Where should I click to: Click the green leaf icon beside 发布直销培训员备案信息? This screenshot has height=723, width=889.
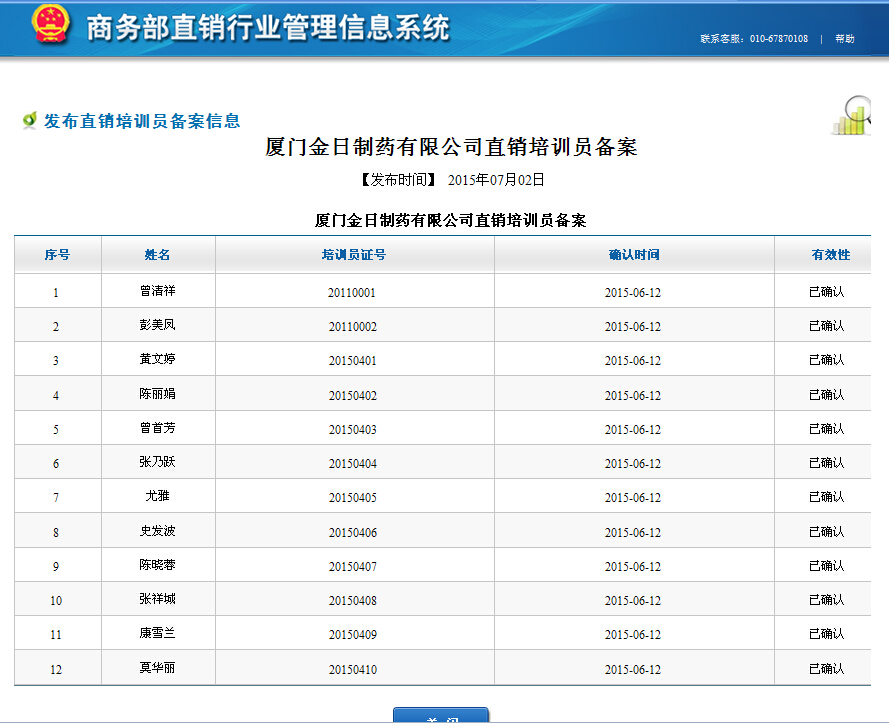pyautogui.click(x=29, y=121)
